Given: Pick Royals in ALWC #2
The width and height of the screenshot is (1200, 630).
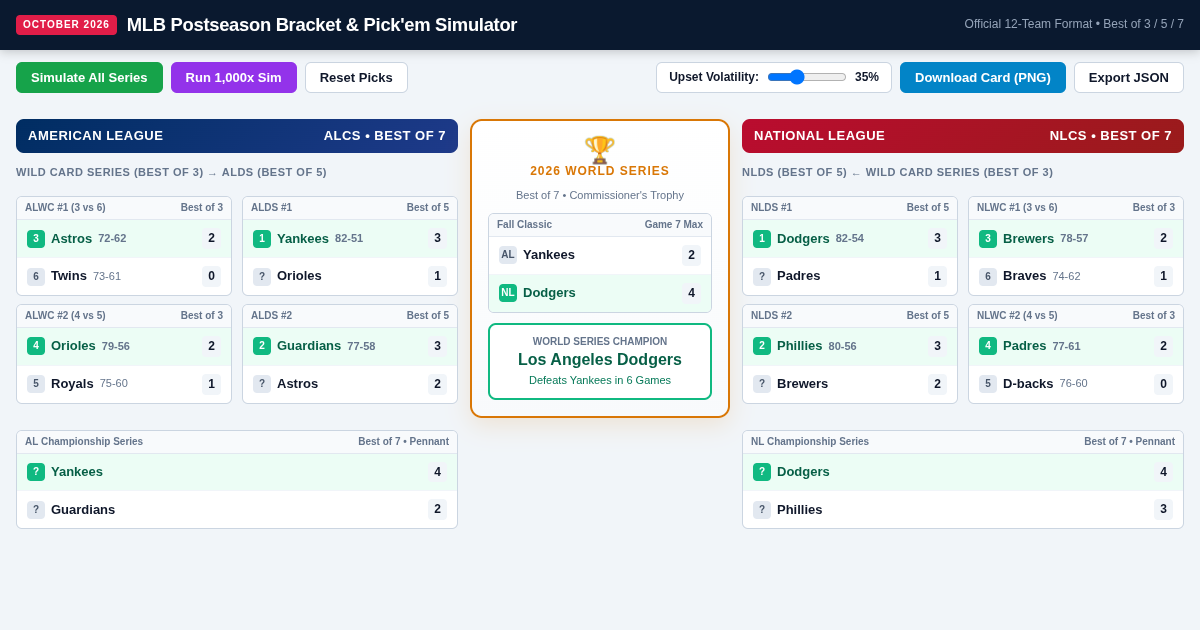Looking at the screenshot, I should (124, 384).
